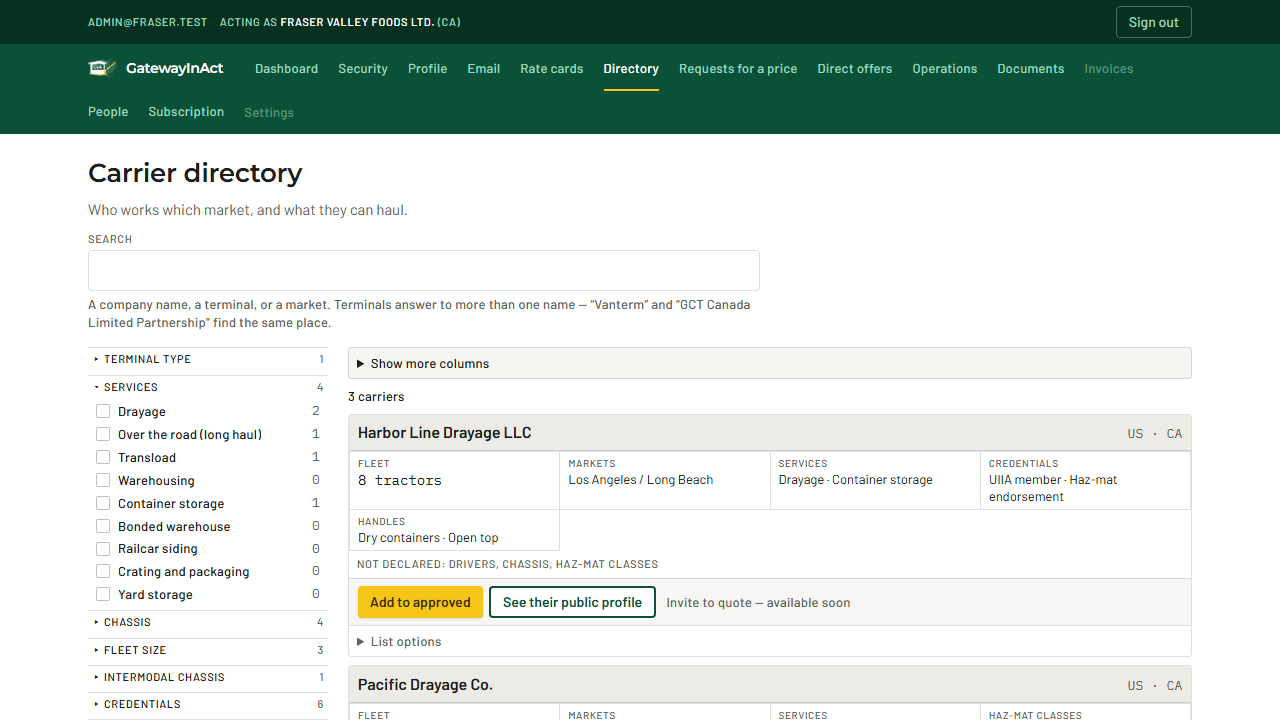Click the Harbor Line Drayage LLC heading
Screen dimensions: 1280x720
coord(445,433)
